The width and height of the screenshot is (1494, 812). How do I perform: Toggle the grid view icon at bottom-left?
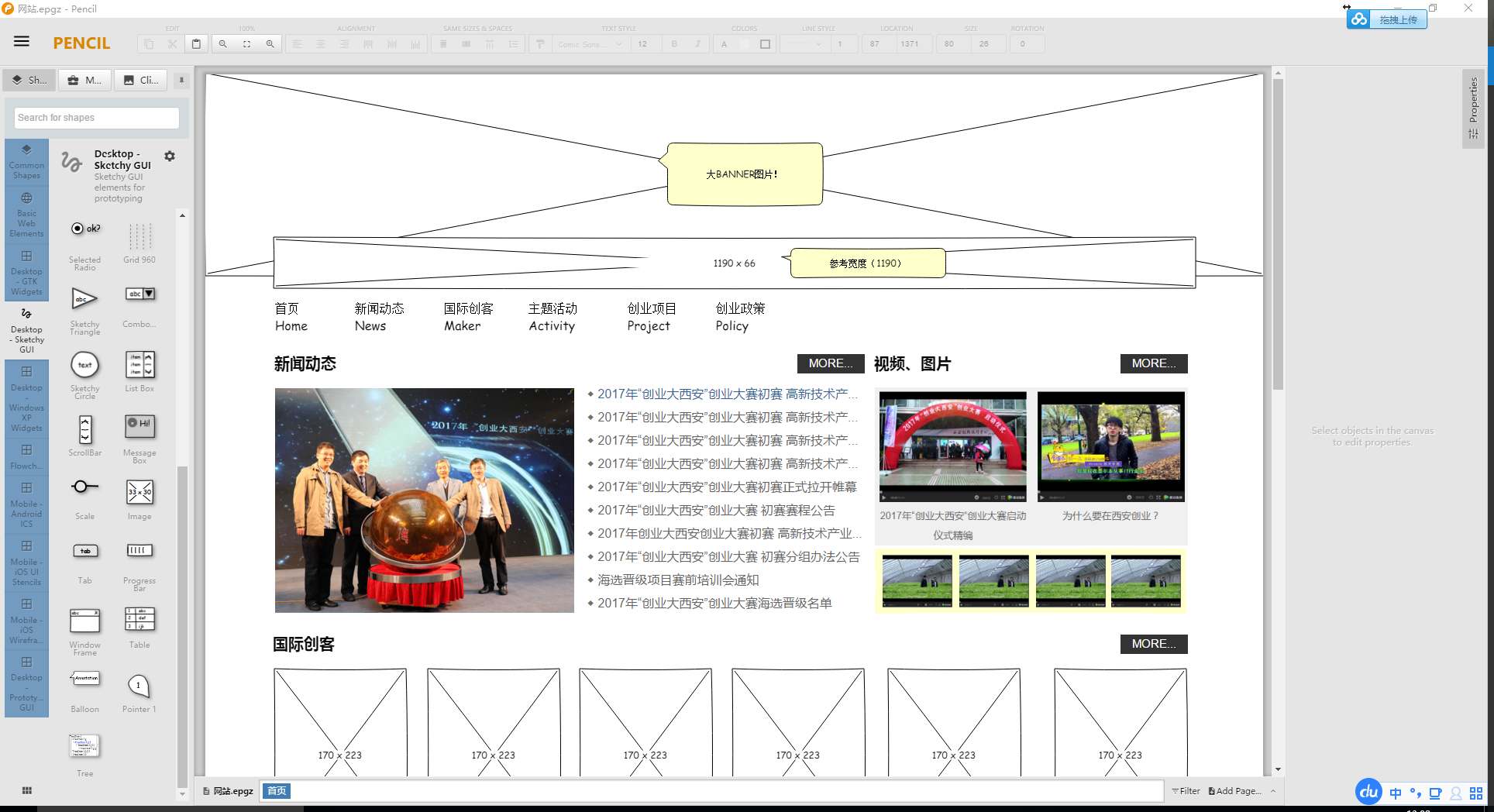[27, 790]
